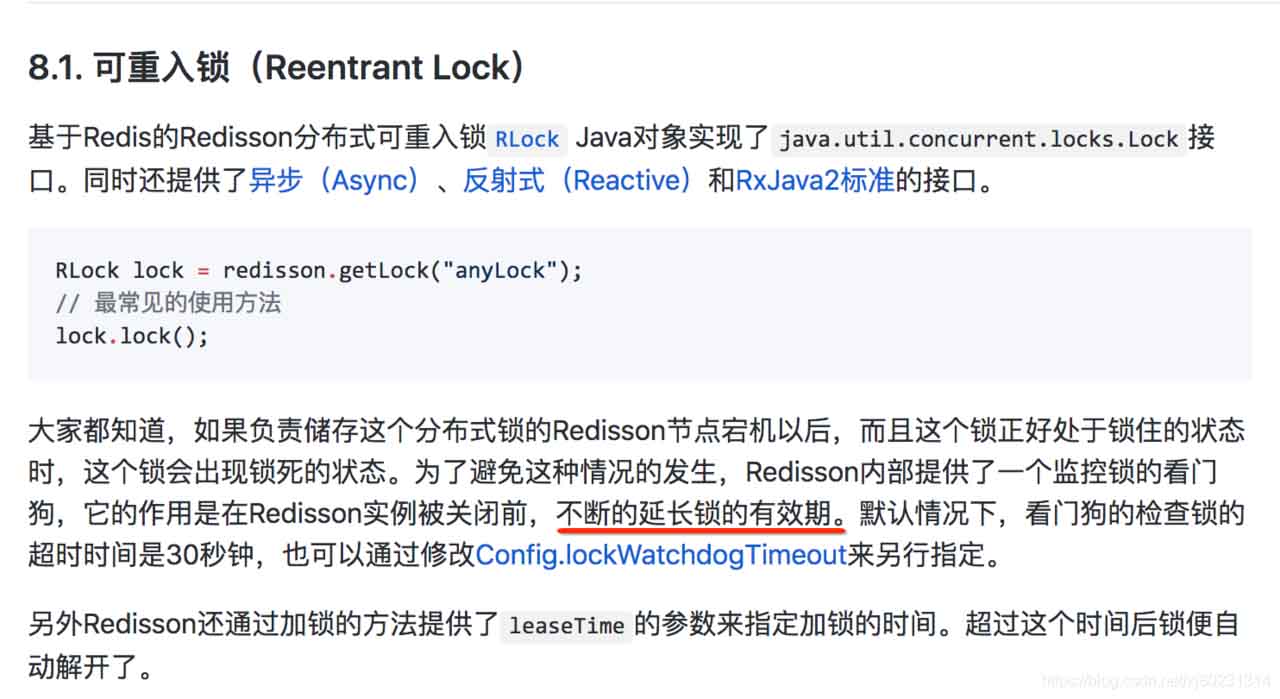The image size is (1280, 699).
Task: Open the 反射式（Reactive） link
Action: 577,182
